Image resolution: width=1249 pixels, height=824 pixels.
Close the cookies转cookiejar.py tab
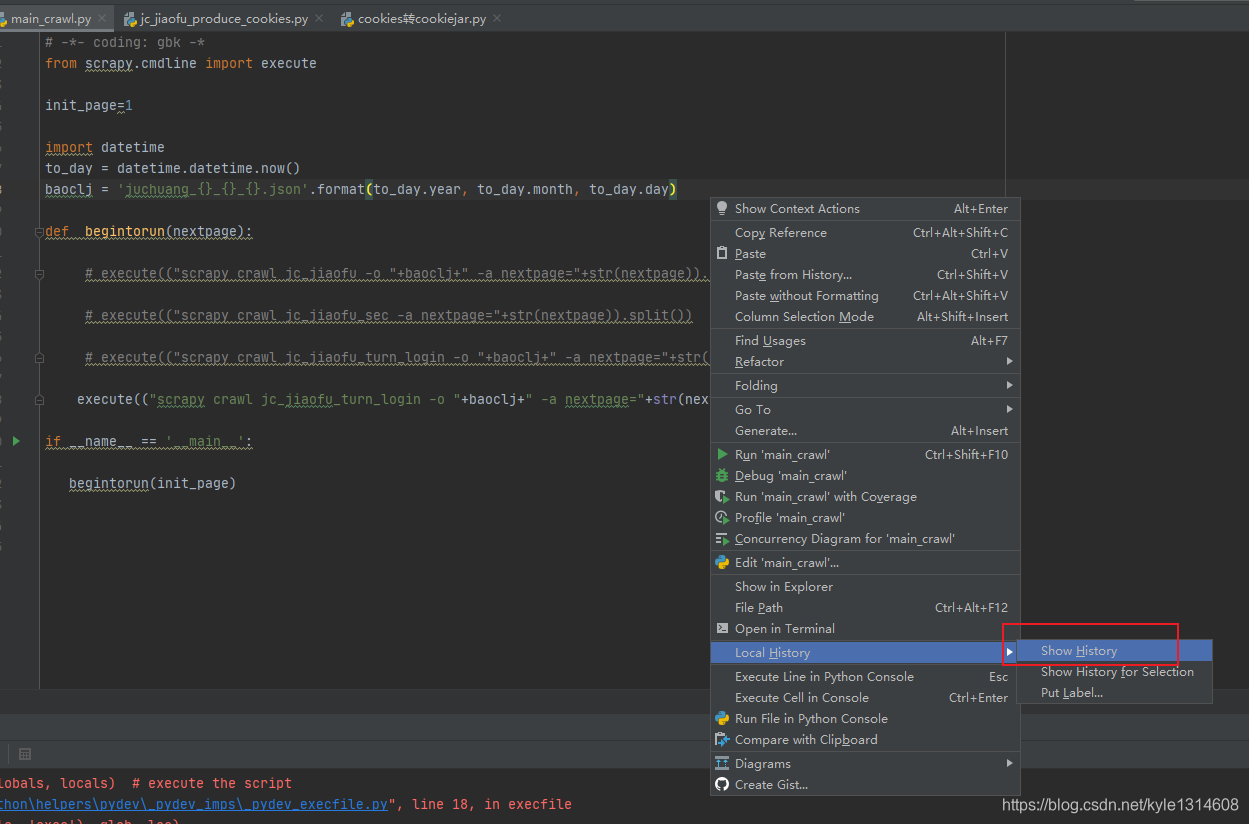coord(497,19)
